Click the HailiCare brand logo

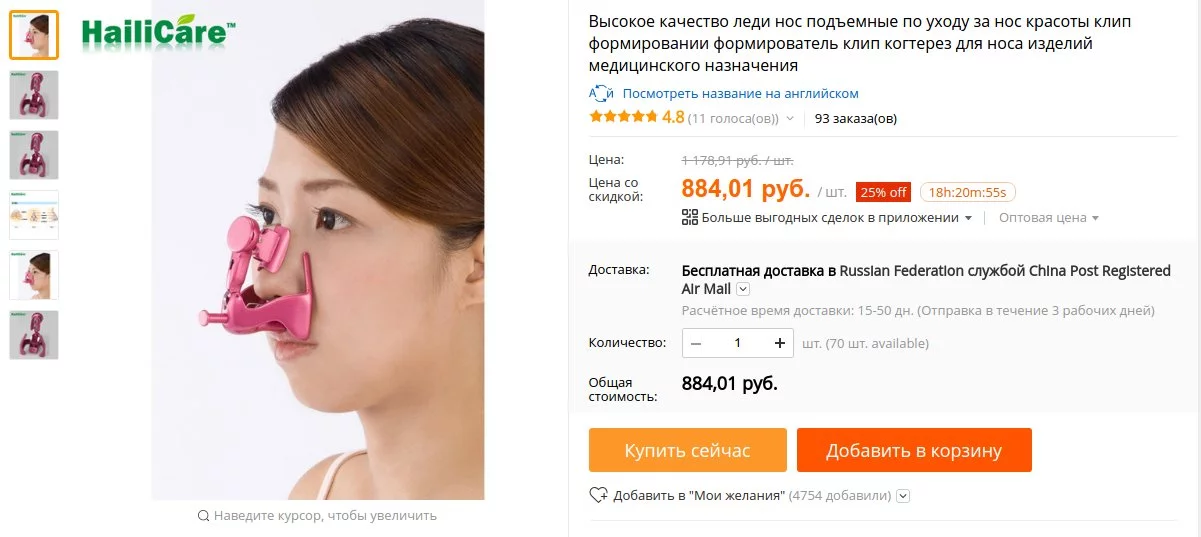(159, 34)
